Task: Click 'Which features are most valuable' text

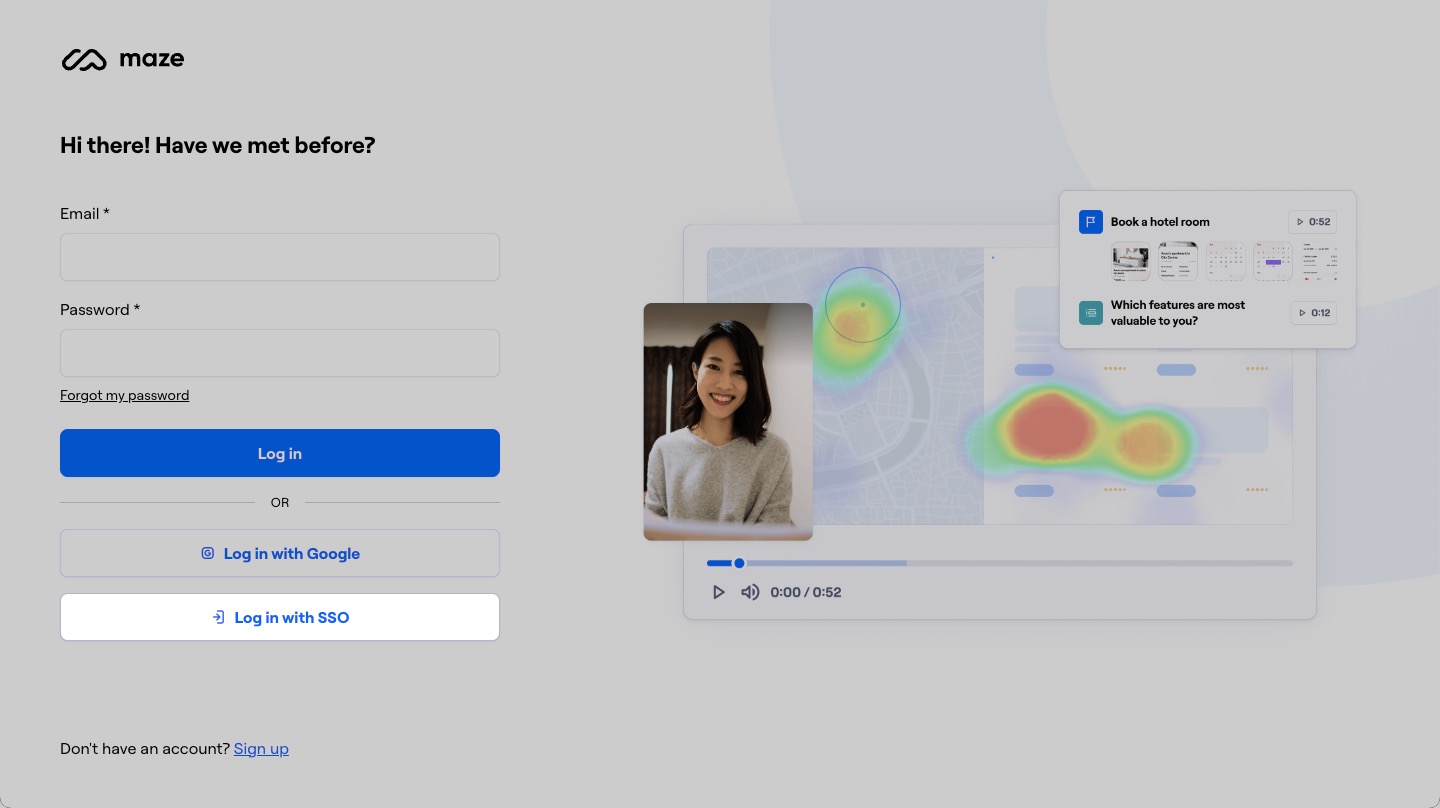Action: tap(1178, 313)
